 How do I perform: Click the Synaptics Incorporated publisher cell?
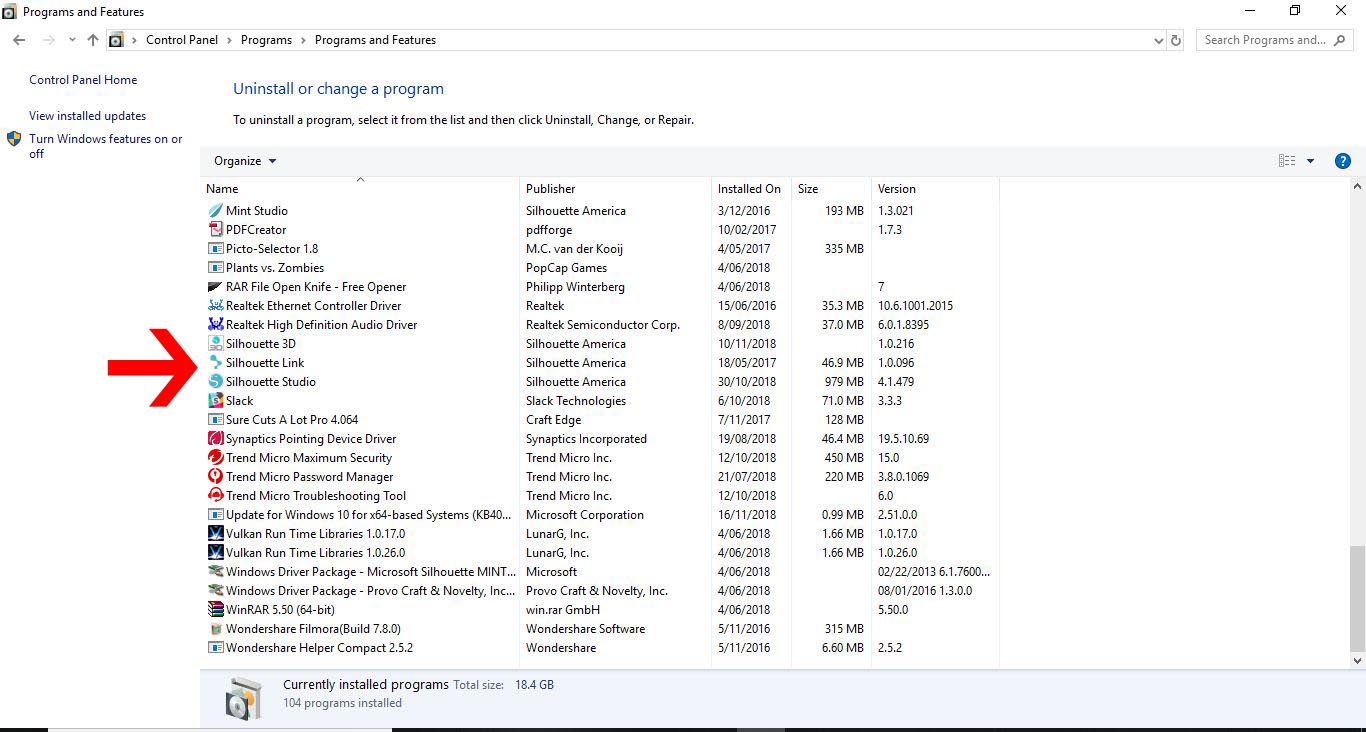586,439
